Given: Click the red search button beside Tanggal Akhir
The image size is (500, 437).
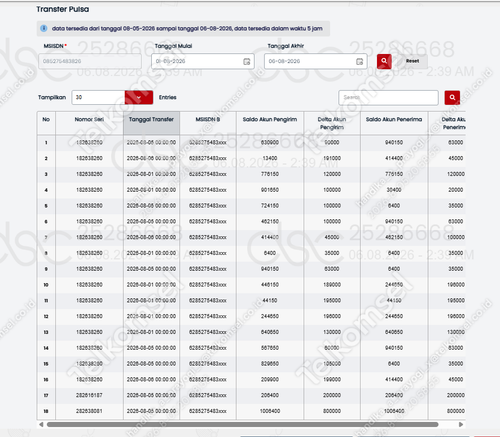Looking at the screenshot, I should 384,61.
